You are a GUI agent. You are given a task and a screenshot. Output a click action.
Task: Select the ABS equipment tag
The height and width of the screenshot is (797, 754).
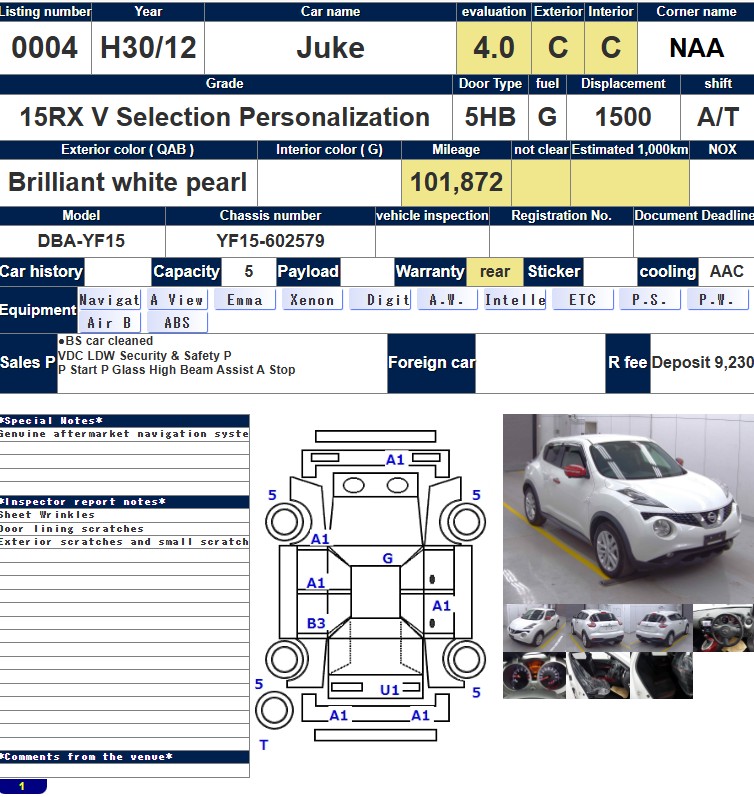click(177, 322)
